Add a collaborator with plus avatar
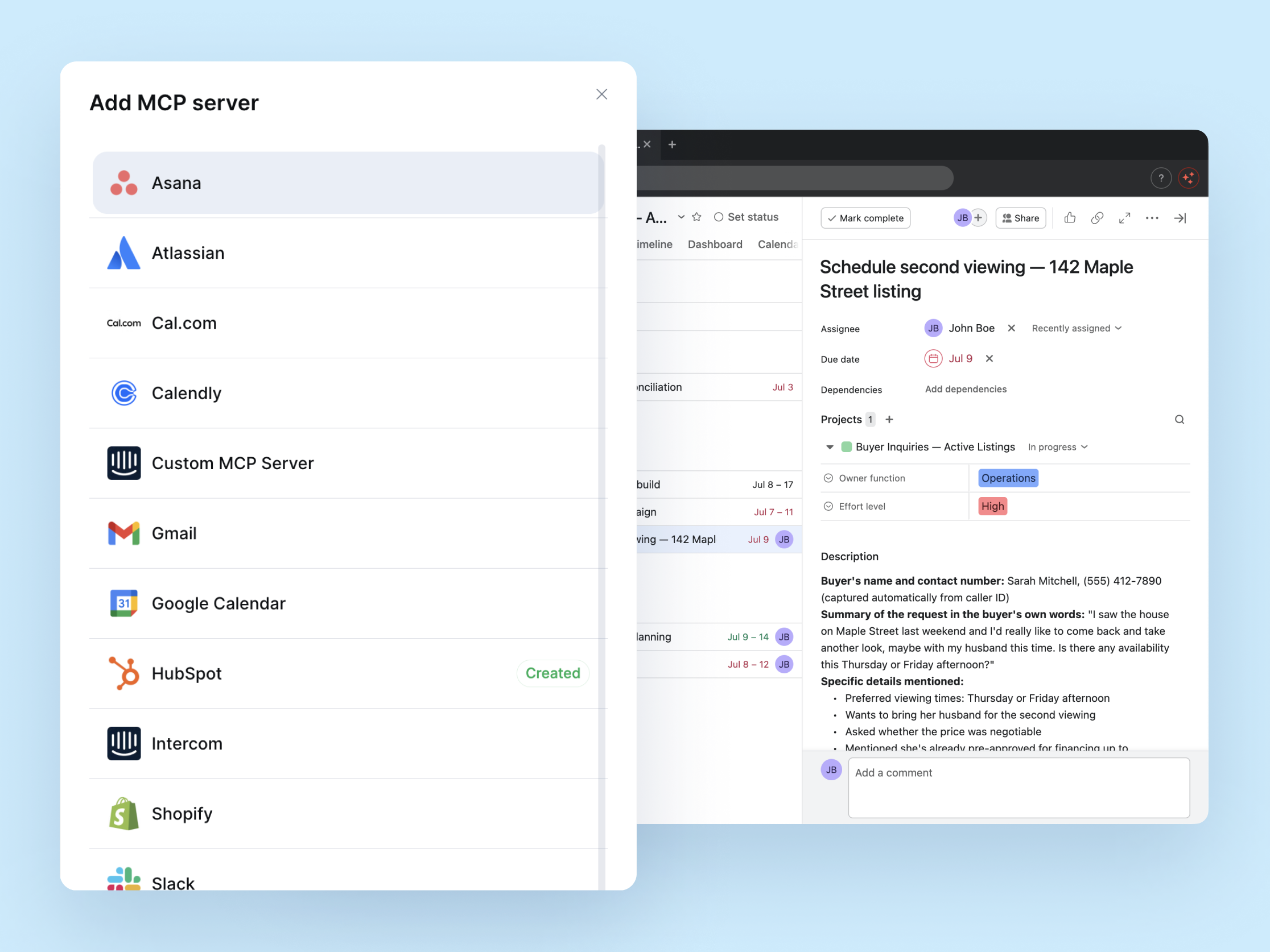The image size is (1270, 952). tap(978, 218)
